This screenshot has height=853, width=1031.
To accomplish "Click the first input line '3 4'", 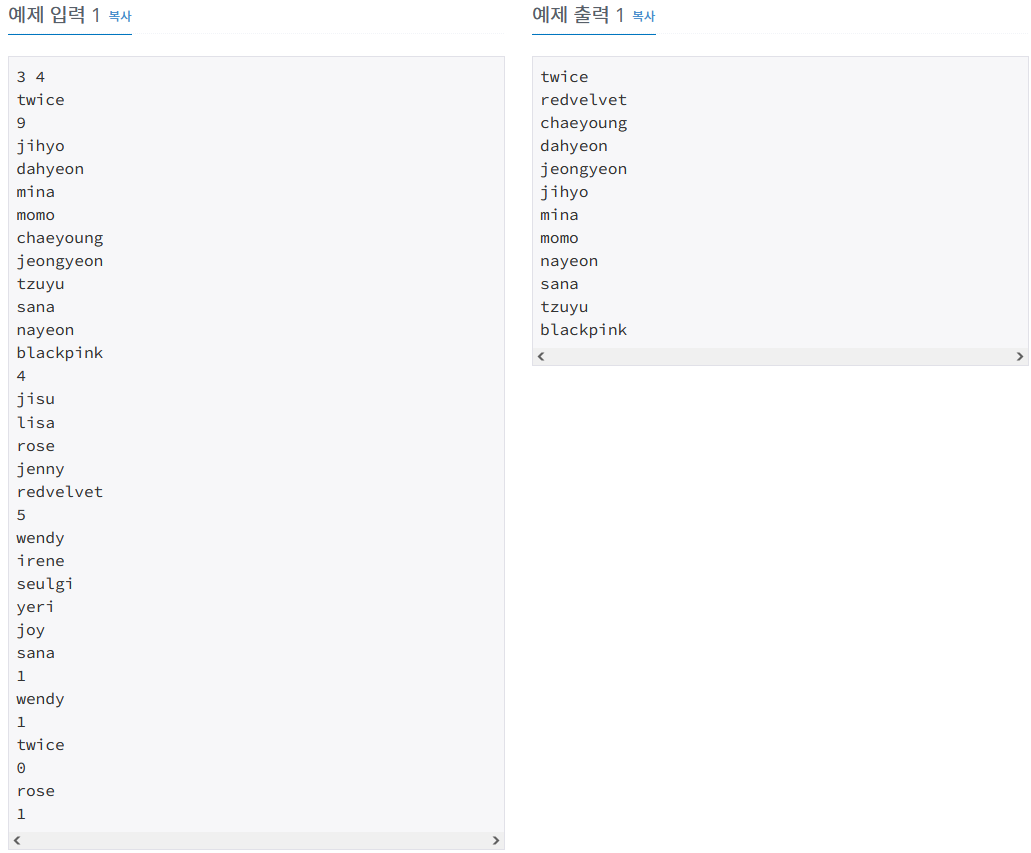I will tap(31, 77).
